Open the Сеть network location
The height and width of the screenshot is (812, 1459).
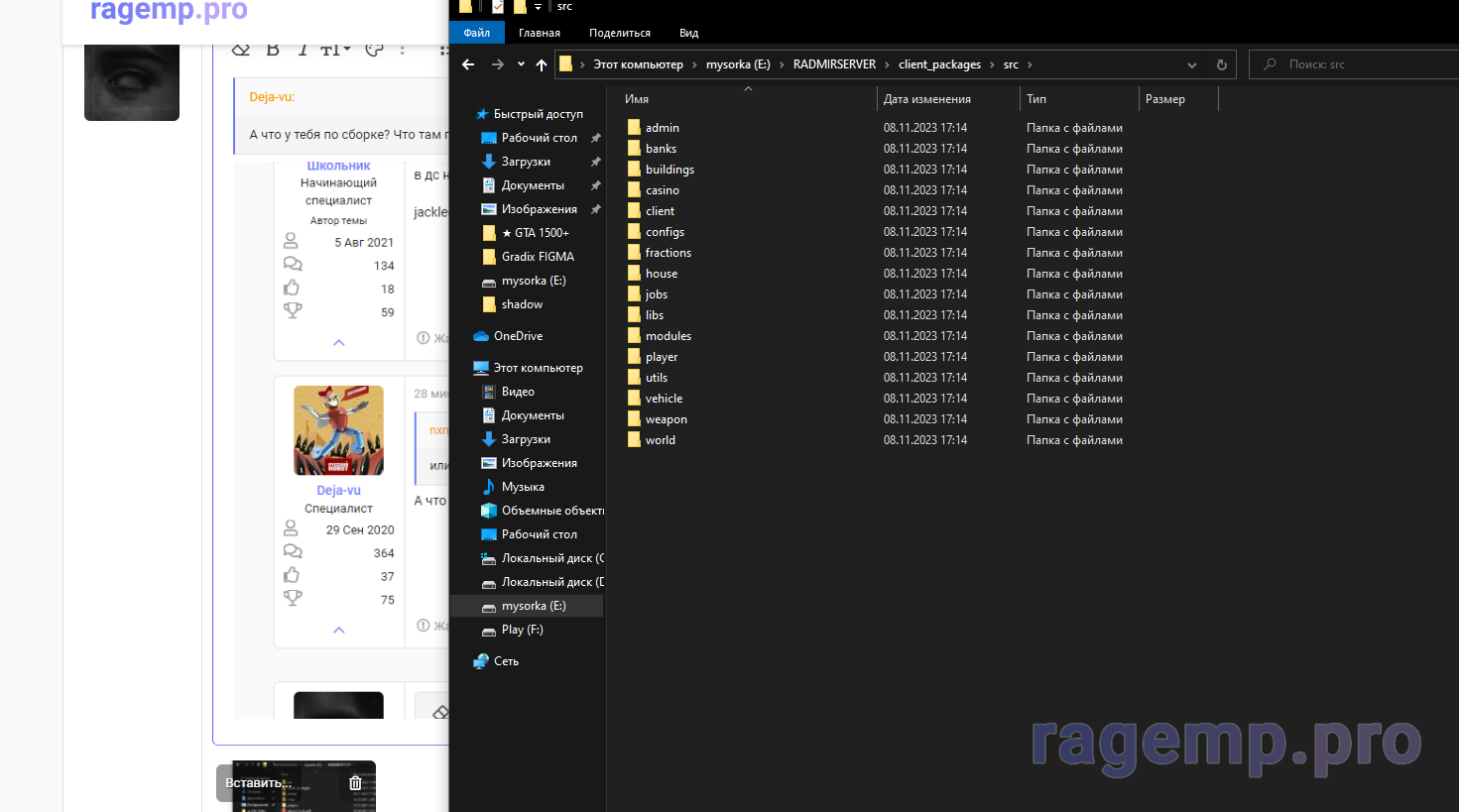[x=506, y=661]
